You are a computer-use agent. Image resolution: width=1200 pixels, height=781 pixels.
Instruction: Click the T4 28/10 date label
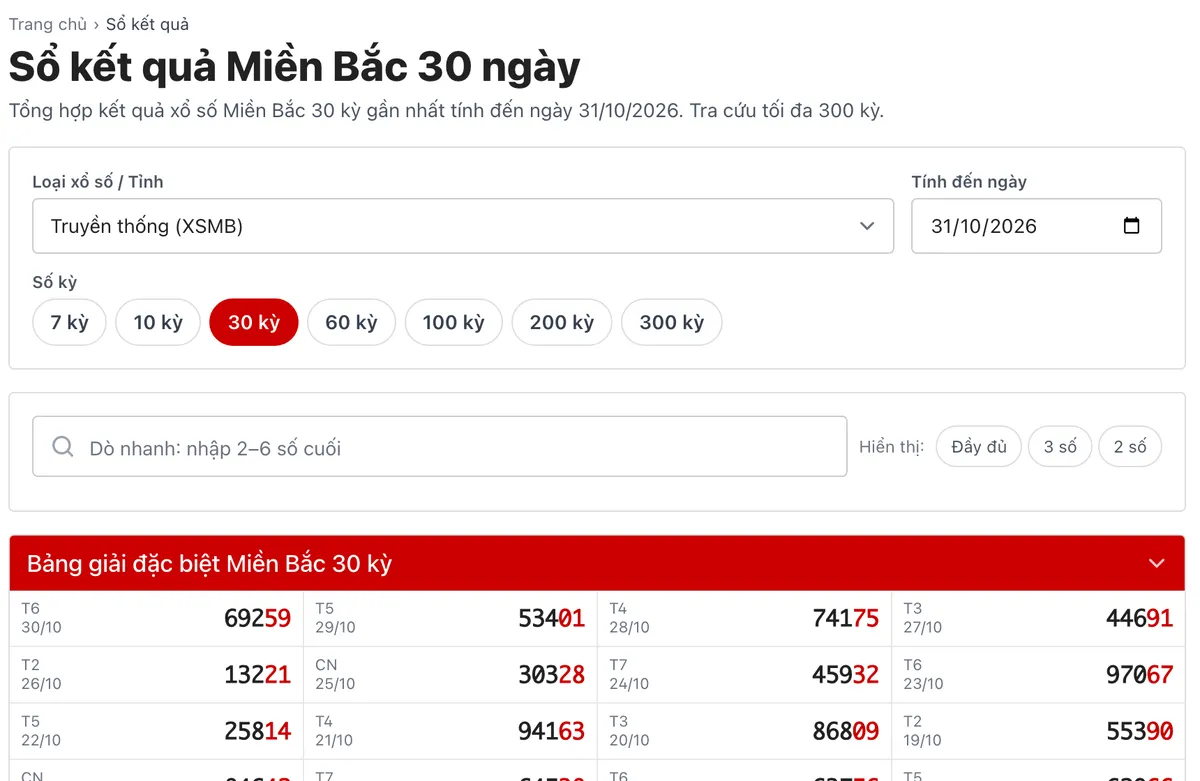629,618
